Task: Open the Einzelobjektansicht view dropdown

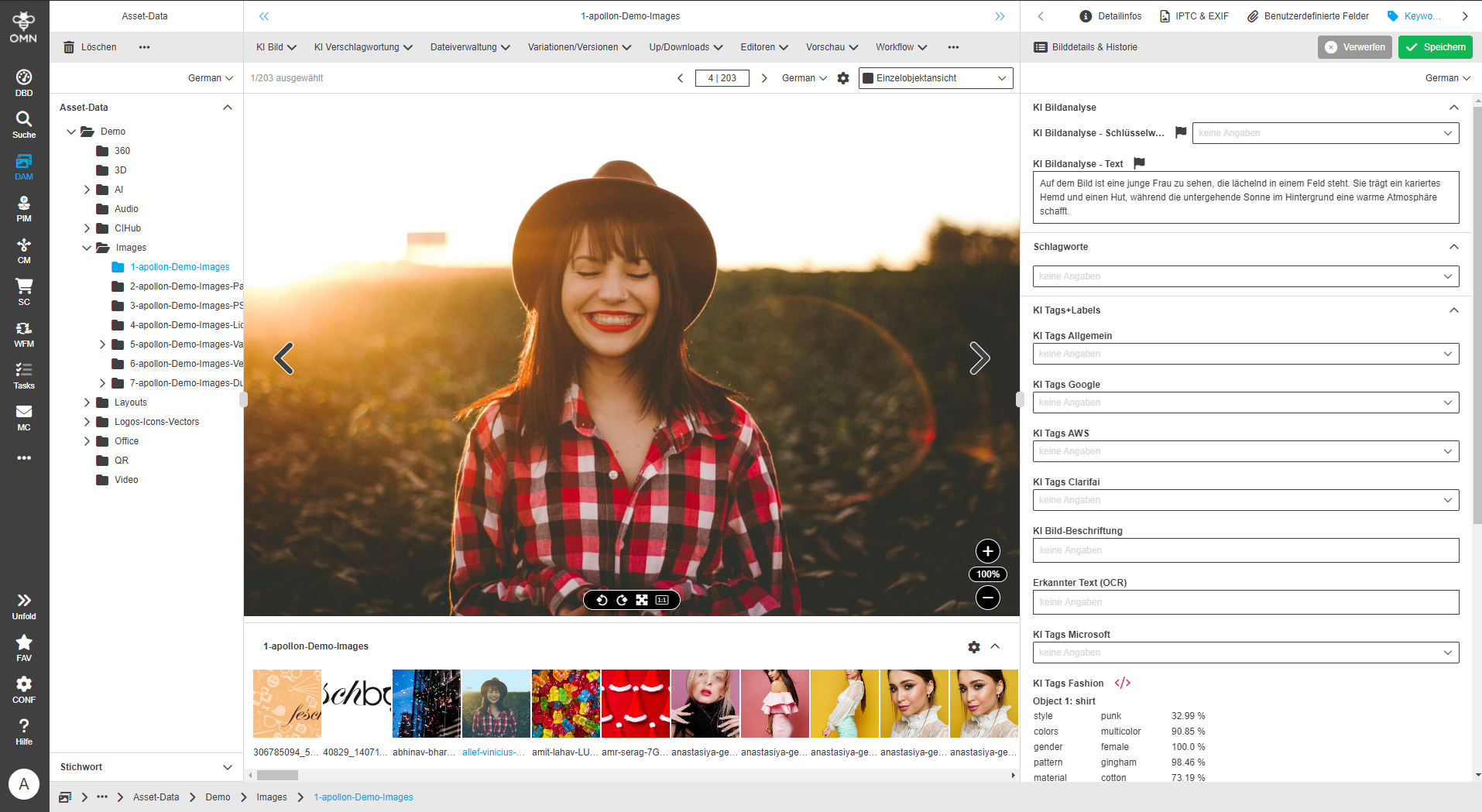Action: 935,78
